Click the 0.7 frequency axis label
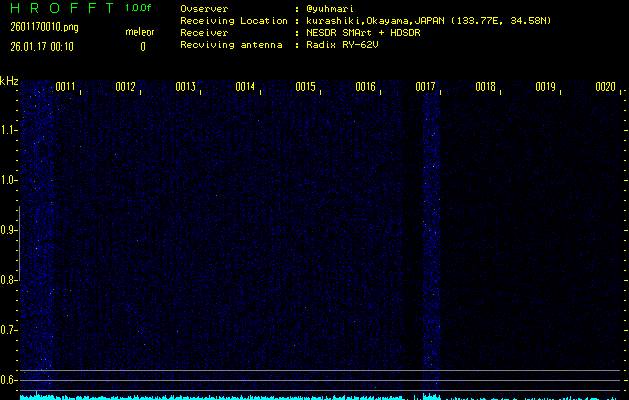Image resolution: width=629 pixels, height=400 pixels. pos(10,330)
